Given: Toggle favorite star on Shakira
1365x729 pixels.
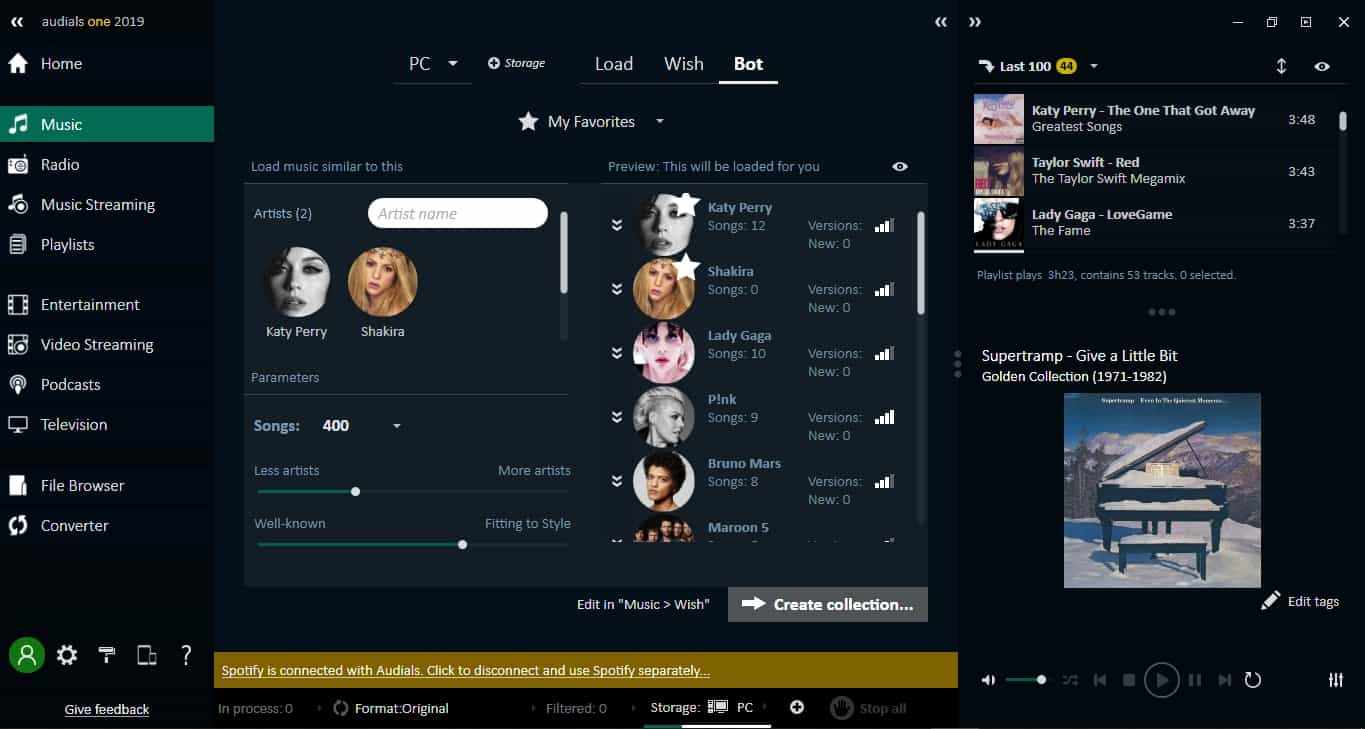Looking at the screenshot, I should point(686,266).
